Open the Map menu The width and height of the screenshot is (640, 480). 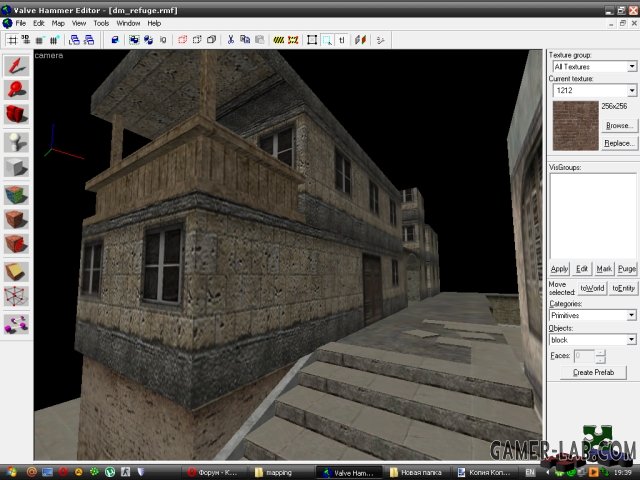[58, 23]
